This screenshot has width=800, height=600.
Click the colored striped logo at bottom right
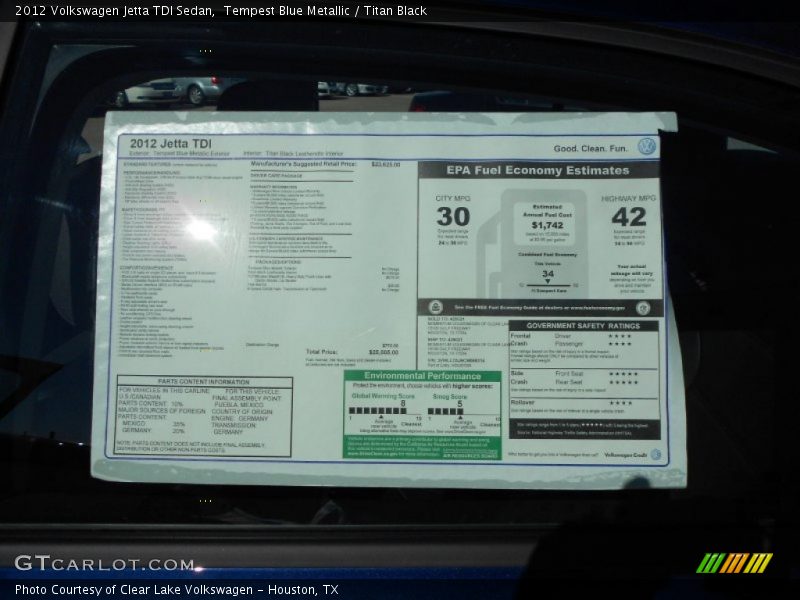[x=734, y=563]
